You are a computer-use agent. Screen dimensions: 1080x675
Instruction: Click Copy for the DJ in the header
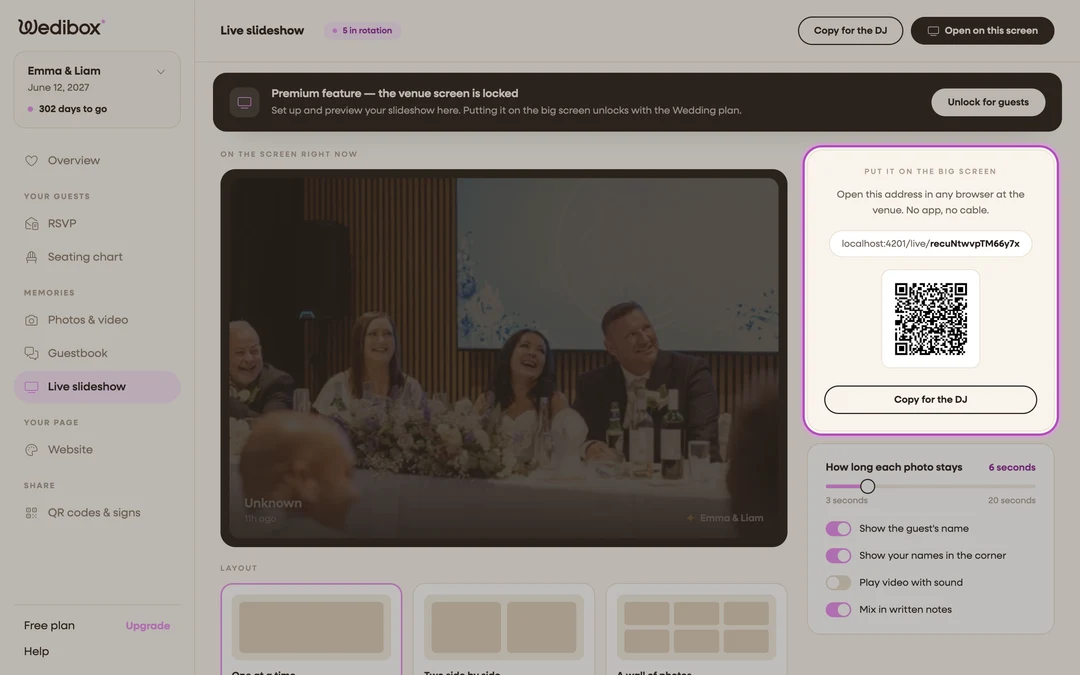click(850, 31)
